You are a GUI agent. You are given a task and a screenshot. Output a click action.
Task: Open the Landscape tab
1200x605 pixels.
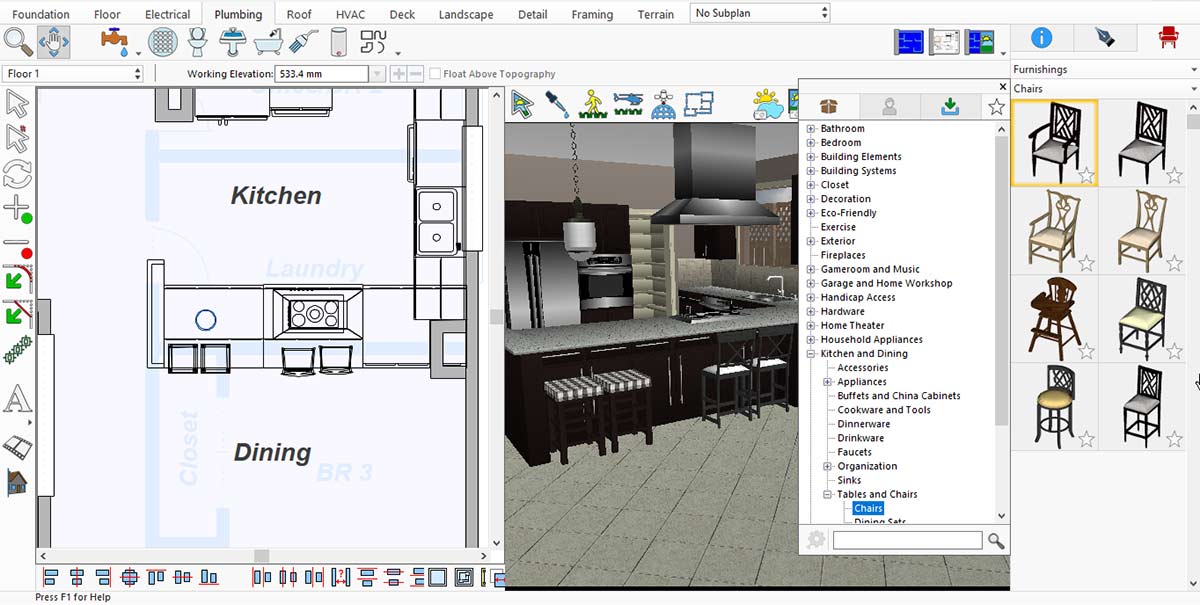[x=466, y=14]
